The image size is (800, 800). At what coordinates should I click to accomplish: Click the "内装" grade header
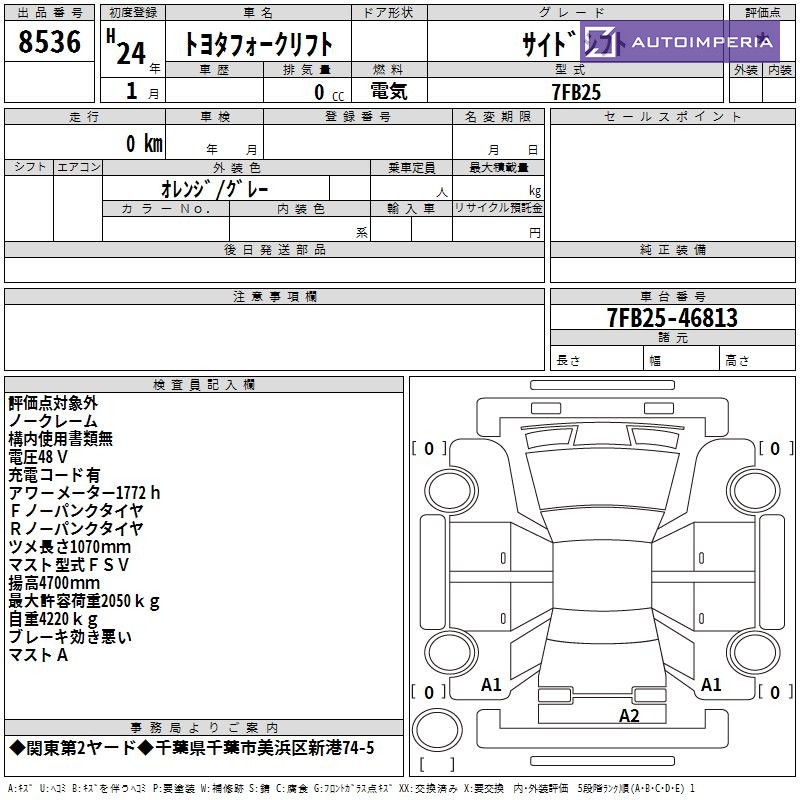pyautogui.click(x=779, y=70)
